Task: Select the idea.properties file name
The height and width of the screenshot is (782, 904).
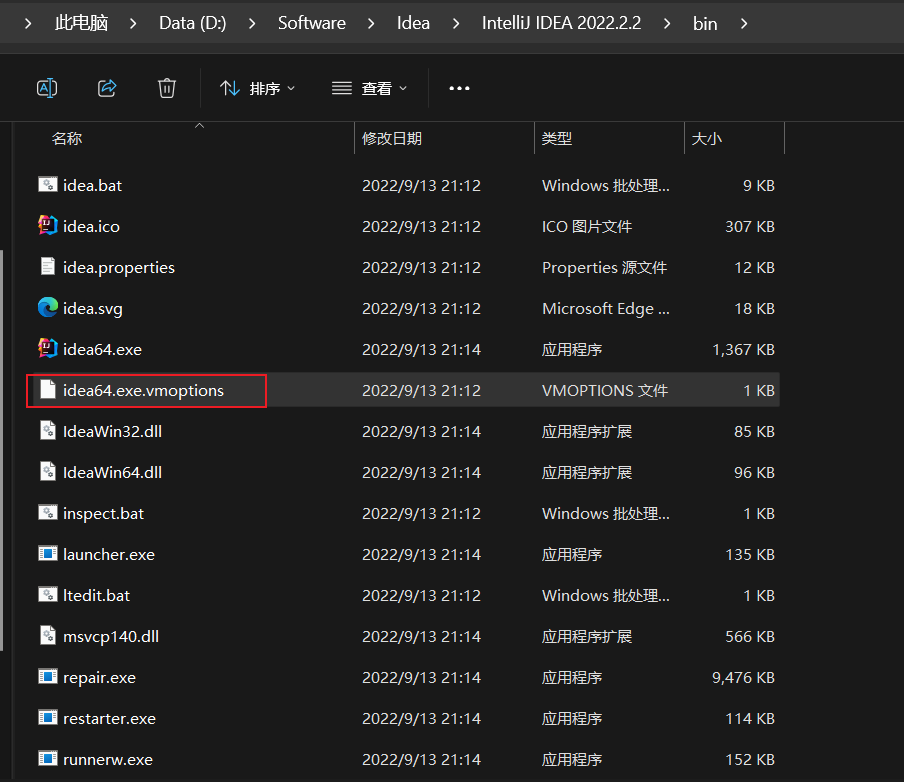Action: tap(119, 268)
